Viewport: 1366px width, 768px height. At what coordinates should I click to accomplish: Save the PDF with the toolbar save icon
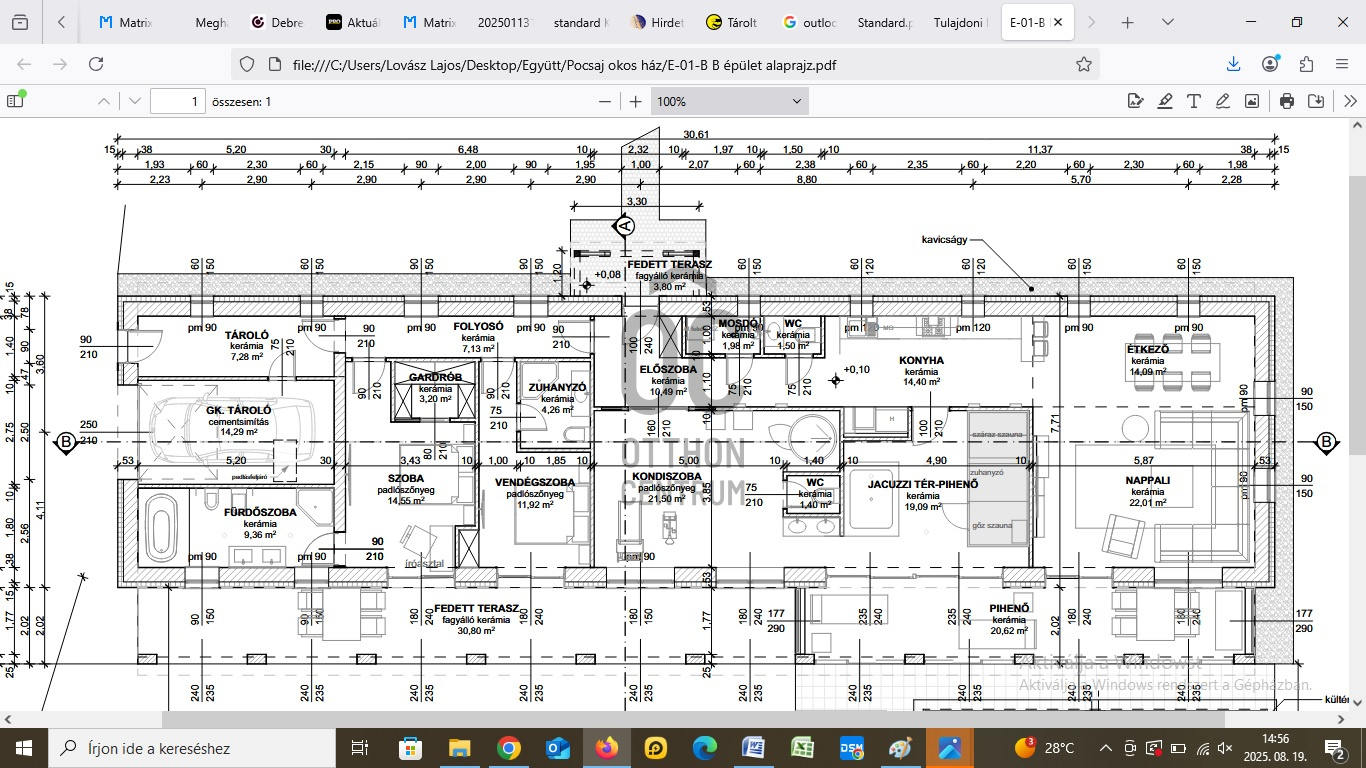(1316, 101)
